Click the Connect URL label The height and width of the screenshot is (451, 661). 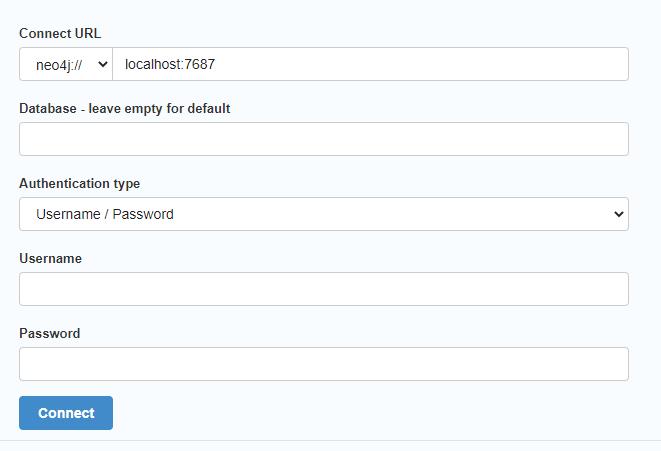tap(60, 33)
